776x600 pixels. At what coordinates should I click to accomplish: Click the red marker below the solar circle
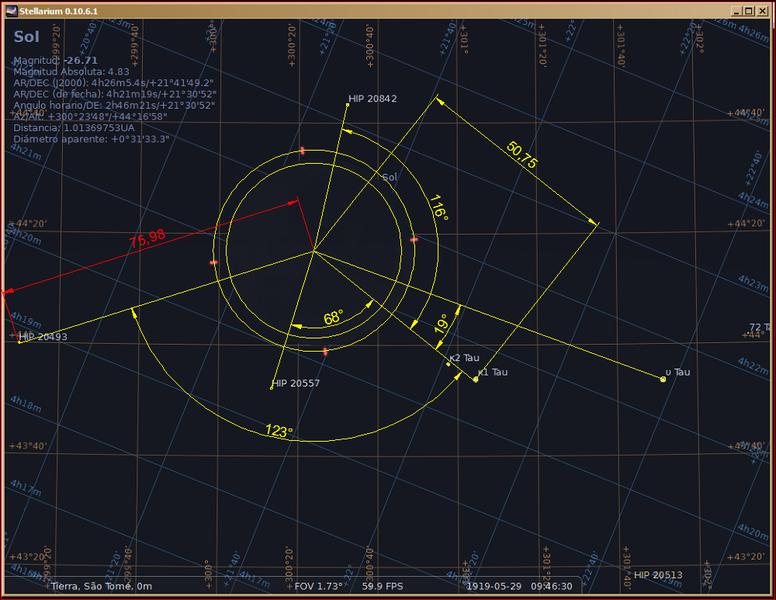point(326,351)
